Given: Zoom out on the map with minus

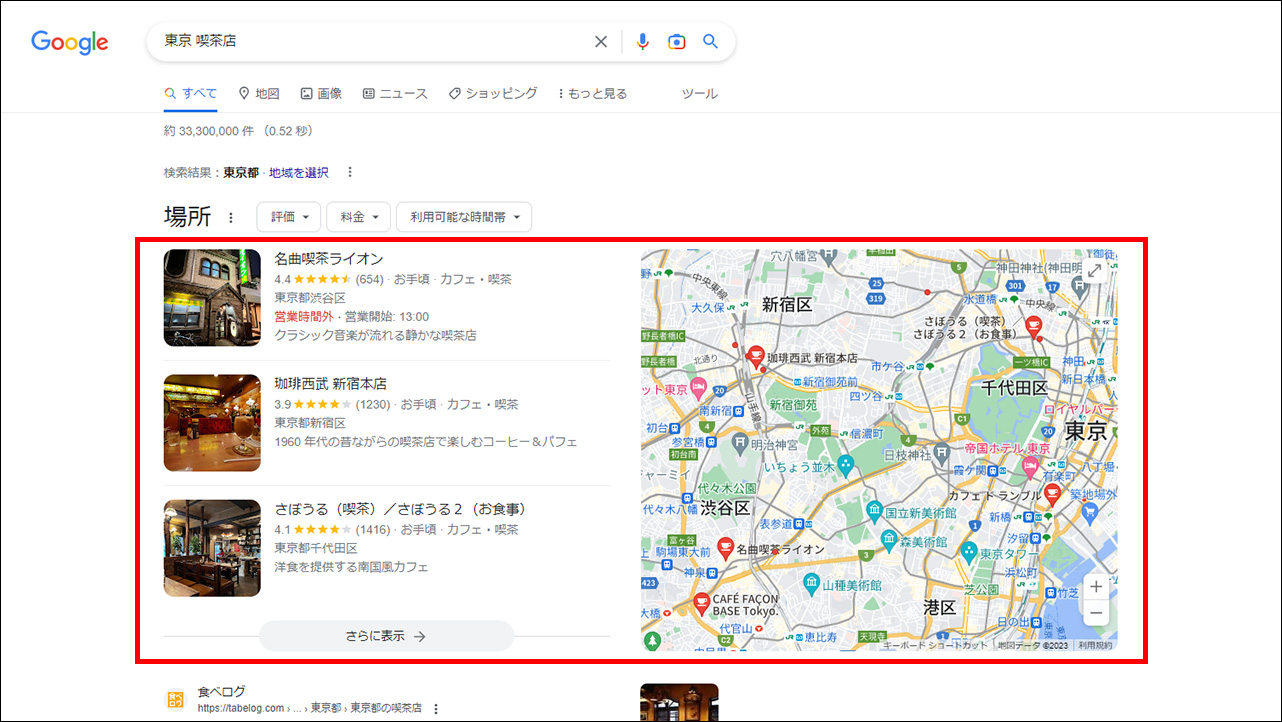Looking at the screenshot, I should tap(1096, 613).
